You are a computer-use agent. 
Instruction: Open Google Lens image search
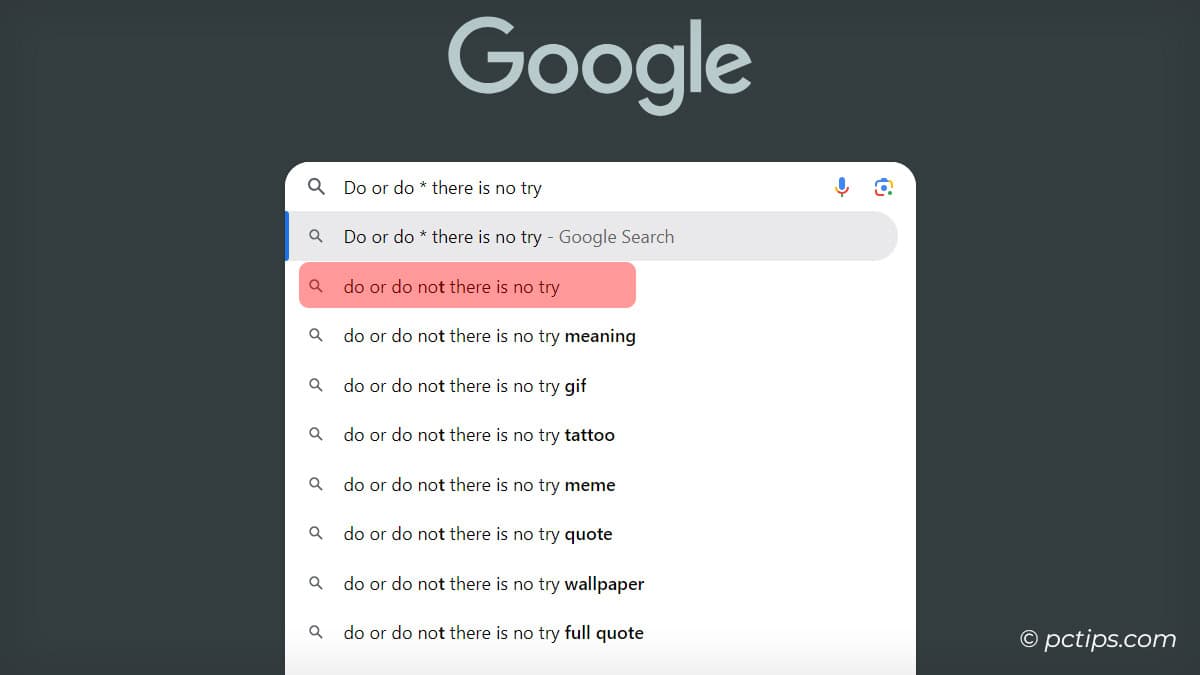[883, 187]
